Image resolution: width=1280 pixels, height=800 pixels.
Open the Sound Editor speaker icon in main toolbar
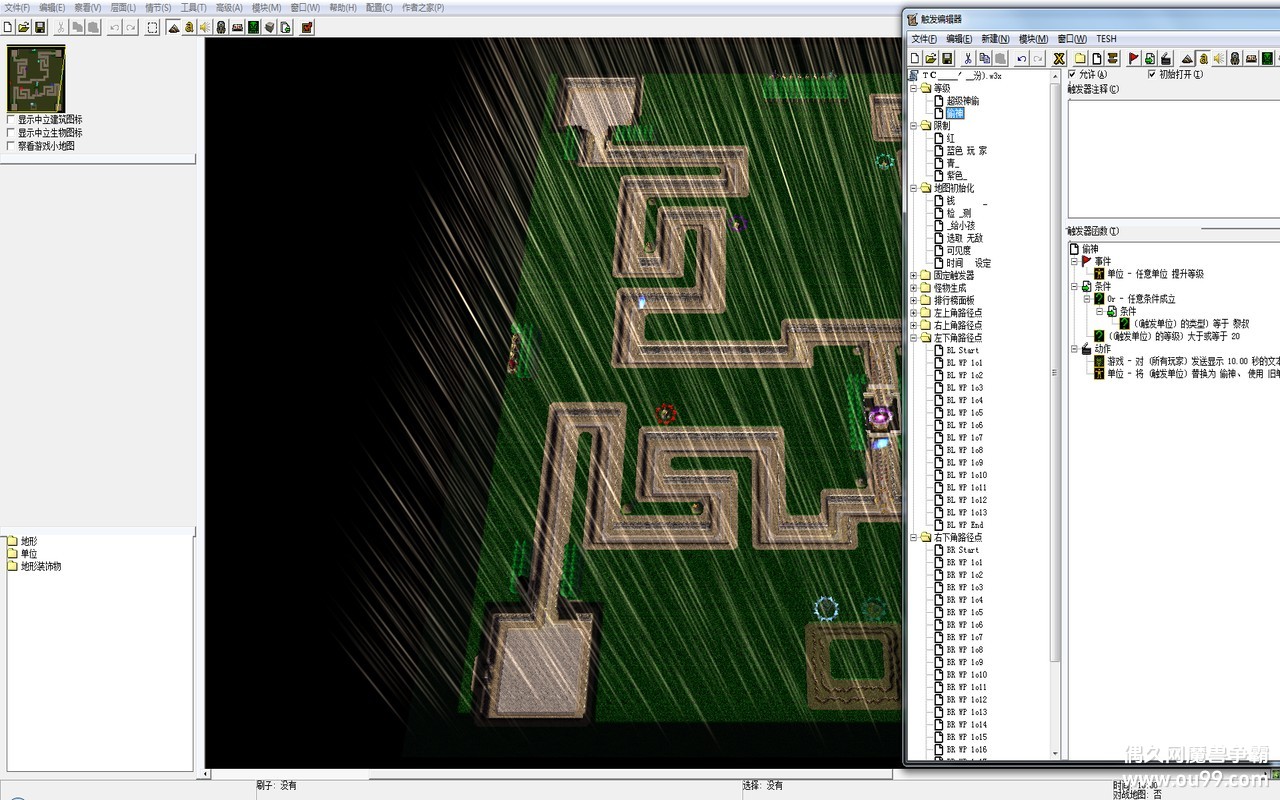coord(205,28)
